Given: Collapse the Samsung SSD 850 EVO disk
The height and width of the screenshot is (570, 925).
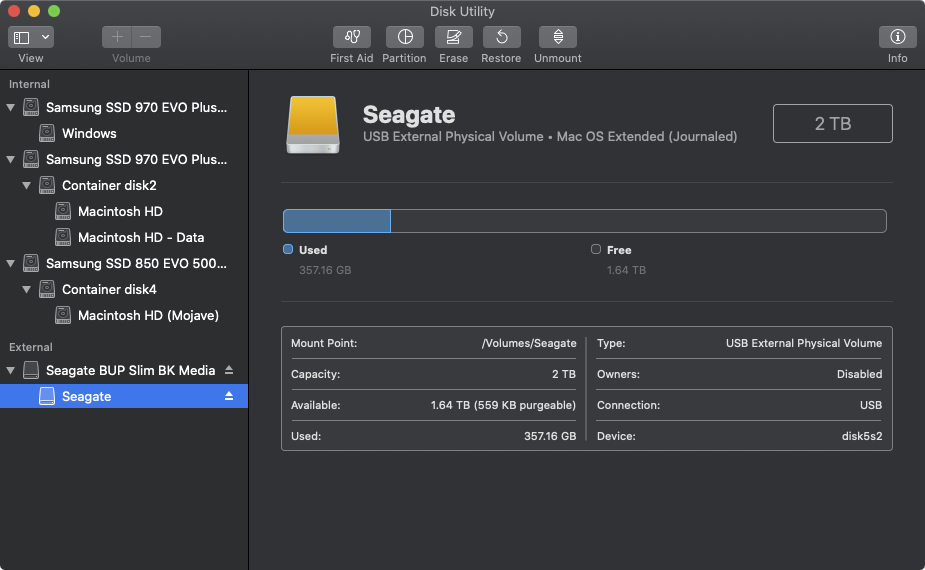Looking at the screenshot, I should 11,264.
